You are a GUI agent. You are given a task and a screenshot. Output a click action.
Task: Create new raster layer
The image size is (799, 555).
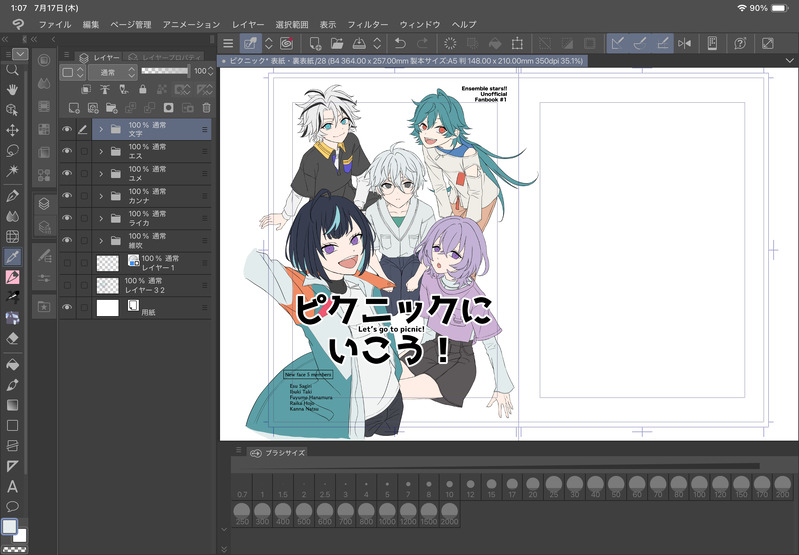tap(74, 108)
